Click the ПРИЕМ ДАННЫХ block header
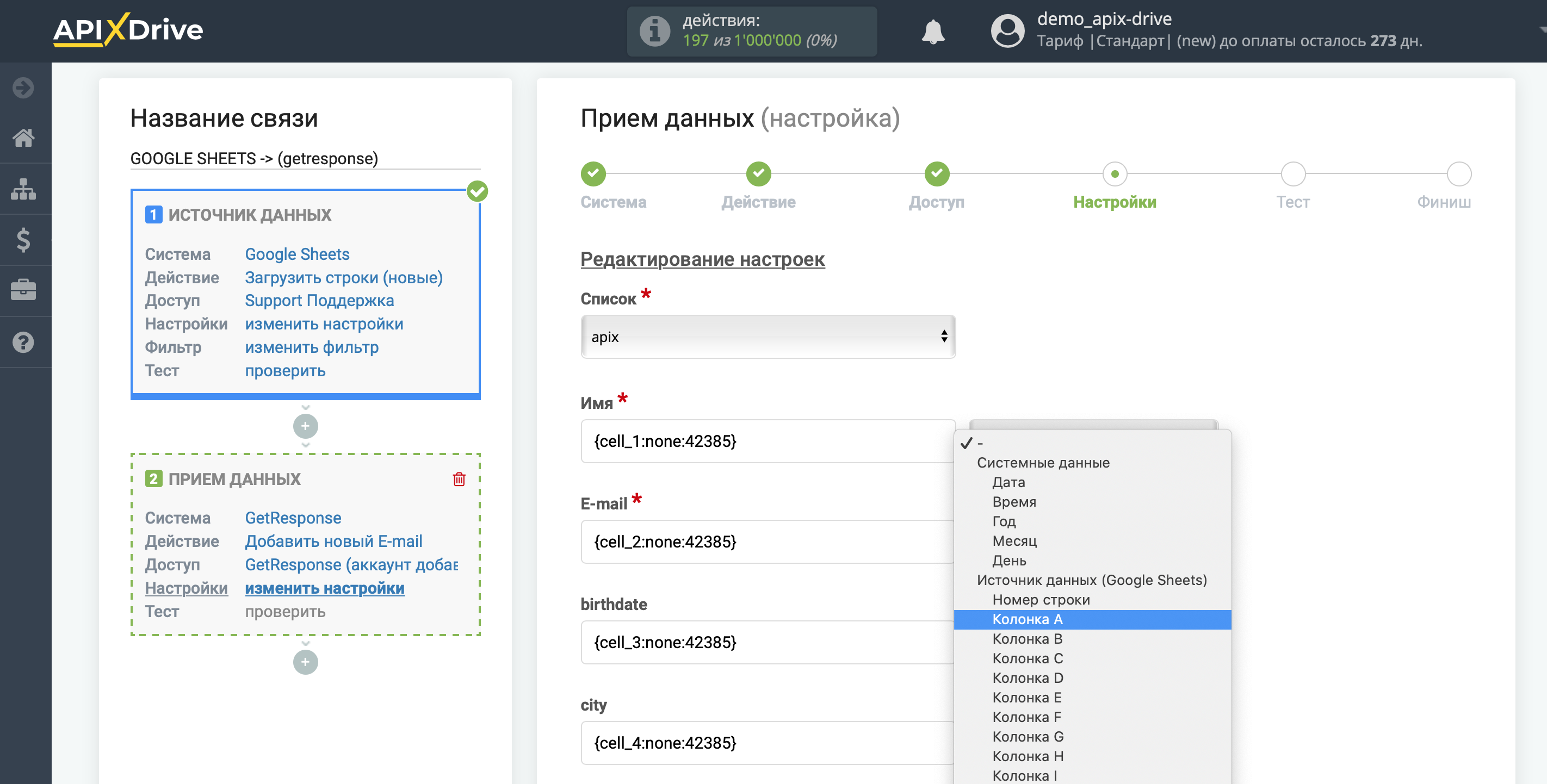1547x784 pixels. (234, 479)
